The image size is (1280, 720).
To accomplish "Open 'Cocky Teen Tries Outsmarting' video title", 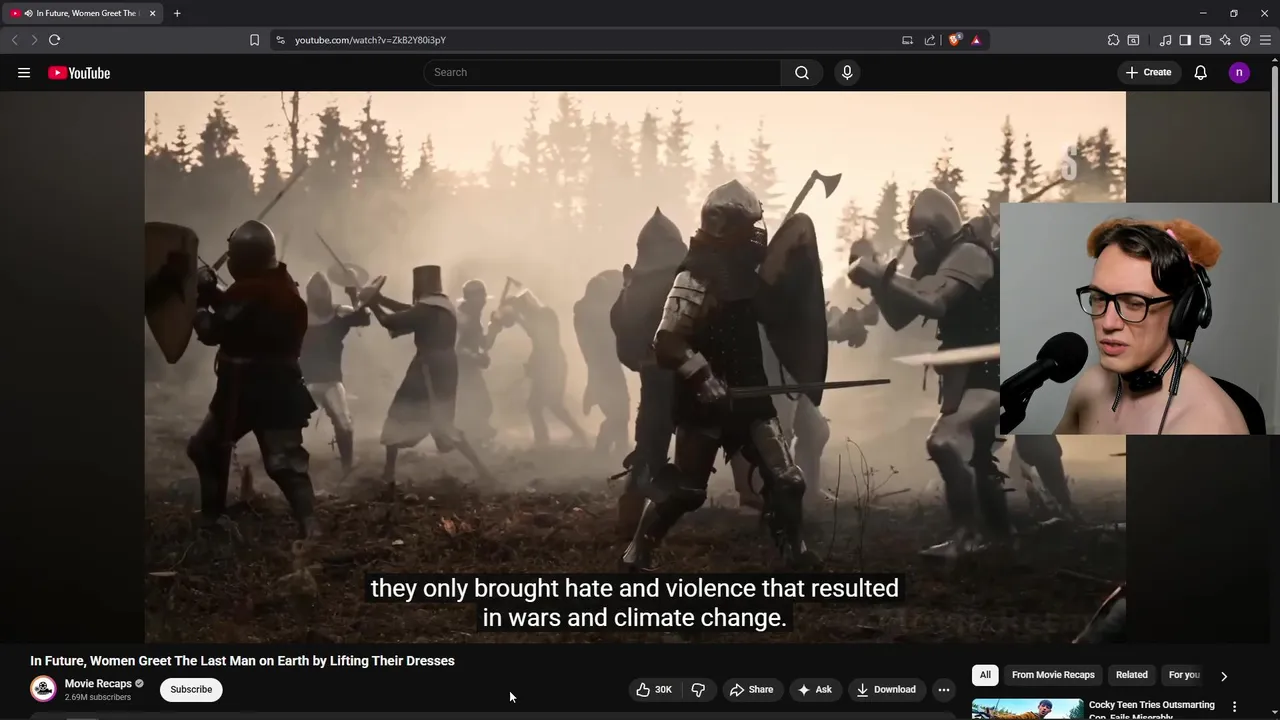I will pos(1151,709).
